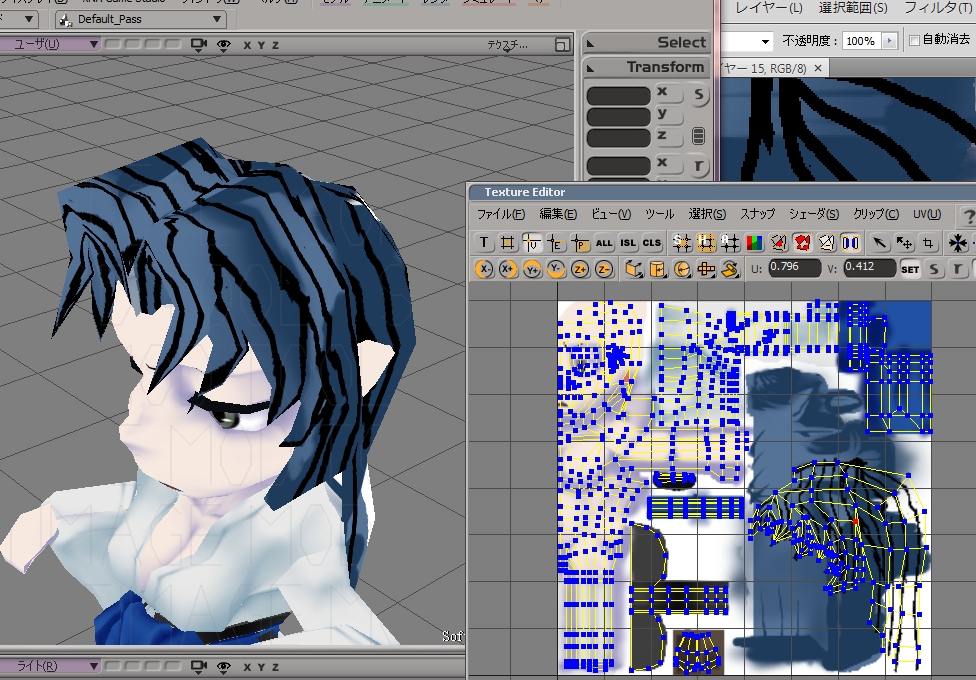Click the ISL island select button
Screen dimensions: 976x680
628,243
